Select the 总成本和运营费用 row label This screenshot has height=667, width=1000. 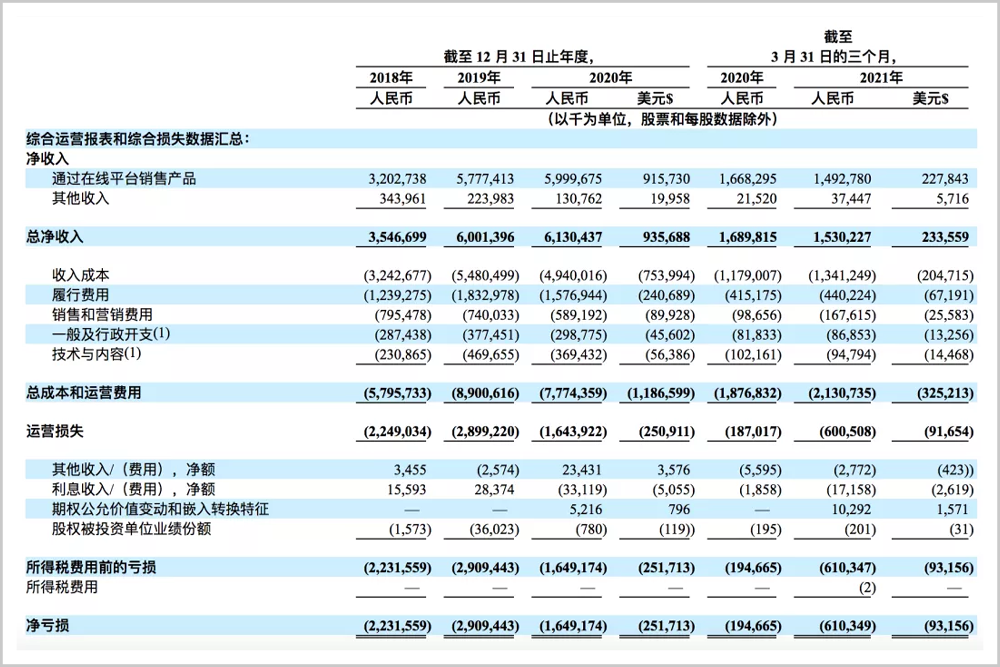pos(84,393)
